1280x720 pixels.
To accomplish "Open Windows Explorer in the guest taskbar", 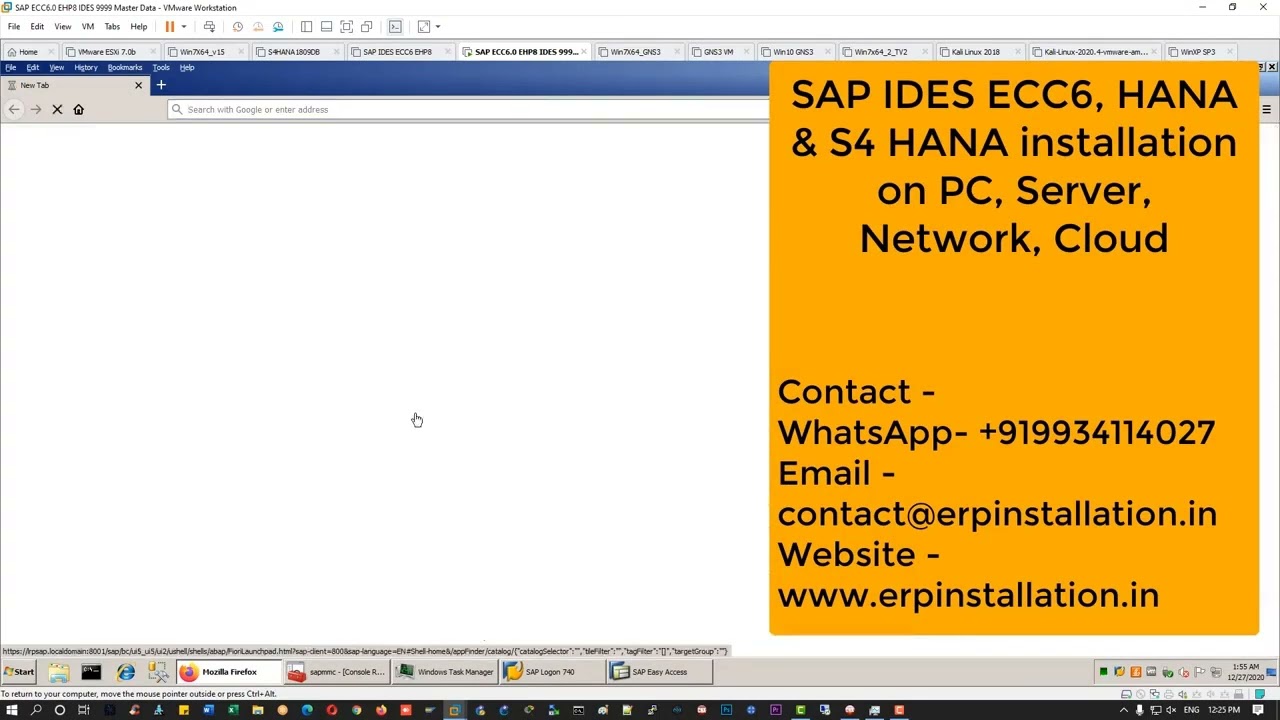I will pos(58,672).
